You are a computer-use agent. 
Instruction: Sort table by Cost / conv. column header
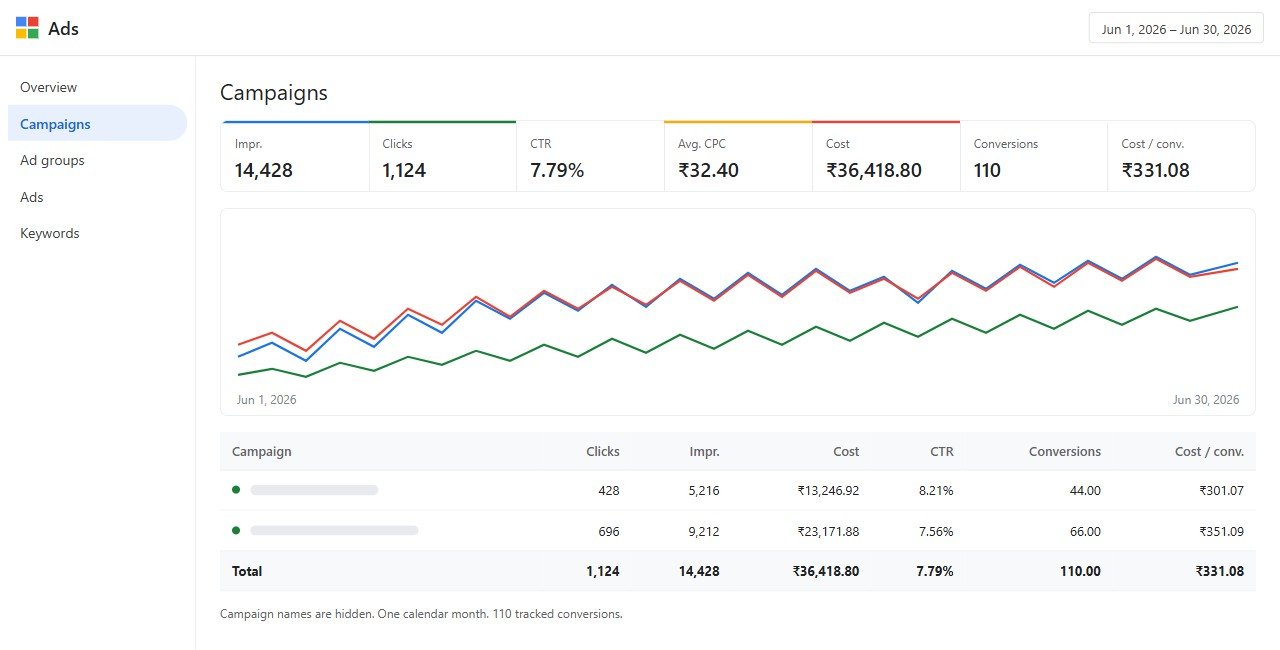pos(1209,451)
